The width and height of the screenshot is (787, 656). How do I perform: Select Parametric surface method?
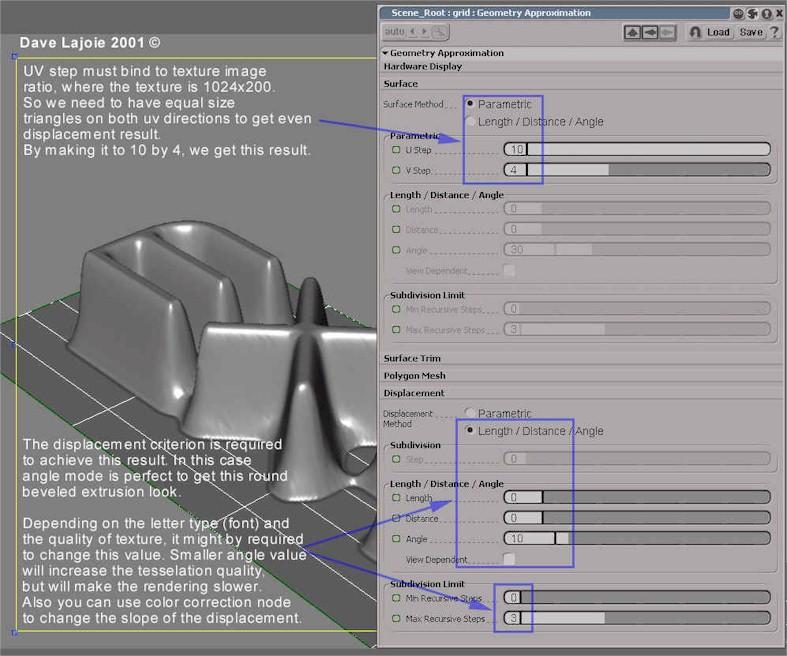pos(470,104)
